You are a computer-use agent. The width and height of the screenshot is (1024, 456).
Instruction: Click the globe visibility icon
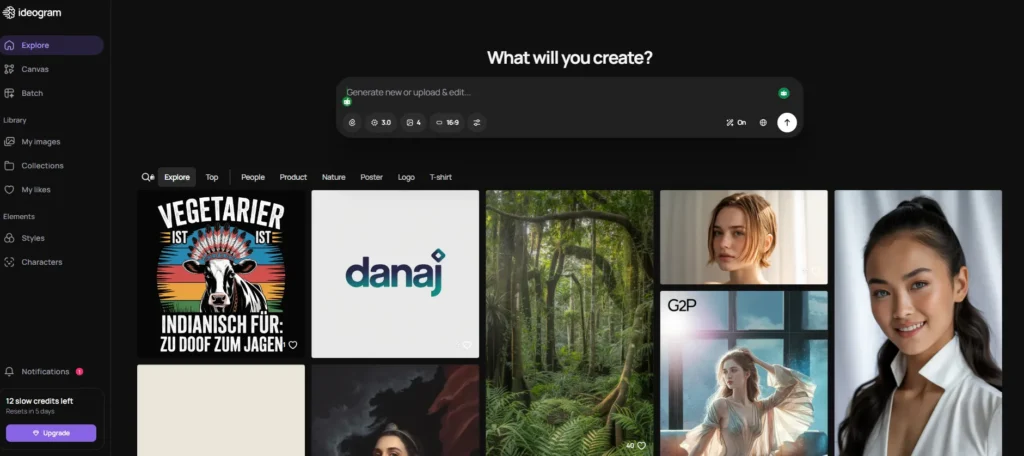(763, 122)
